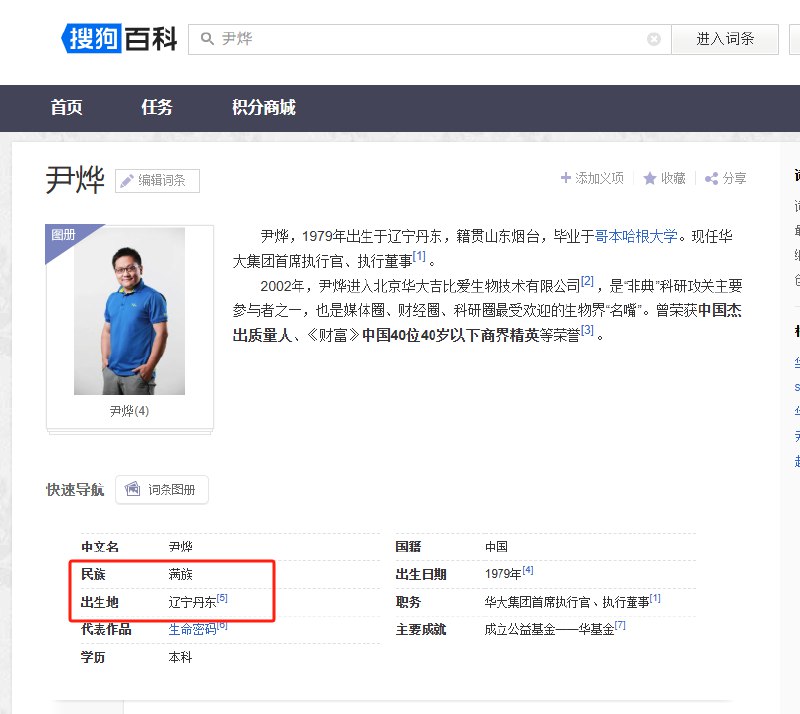Clear the search box with the X icon
800x714 pixels.
click(654, 39)
